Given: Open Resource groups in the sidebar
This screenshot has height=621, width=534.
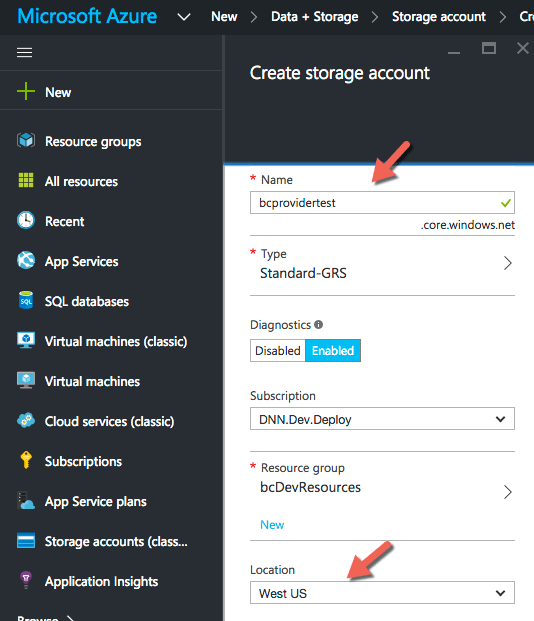Looking at the screenshot, I should point(93,141).
